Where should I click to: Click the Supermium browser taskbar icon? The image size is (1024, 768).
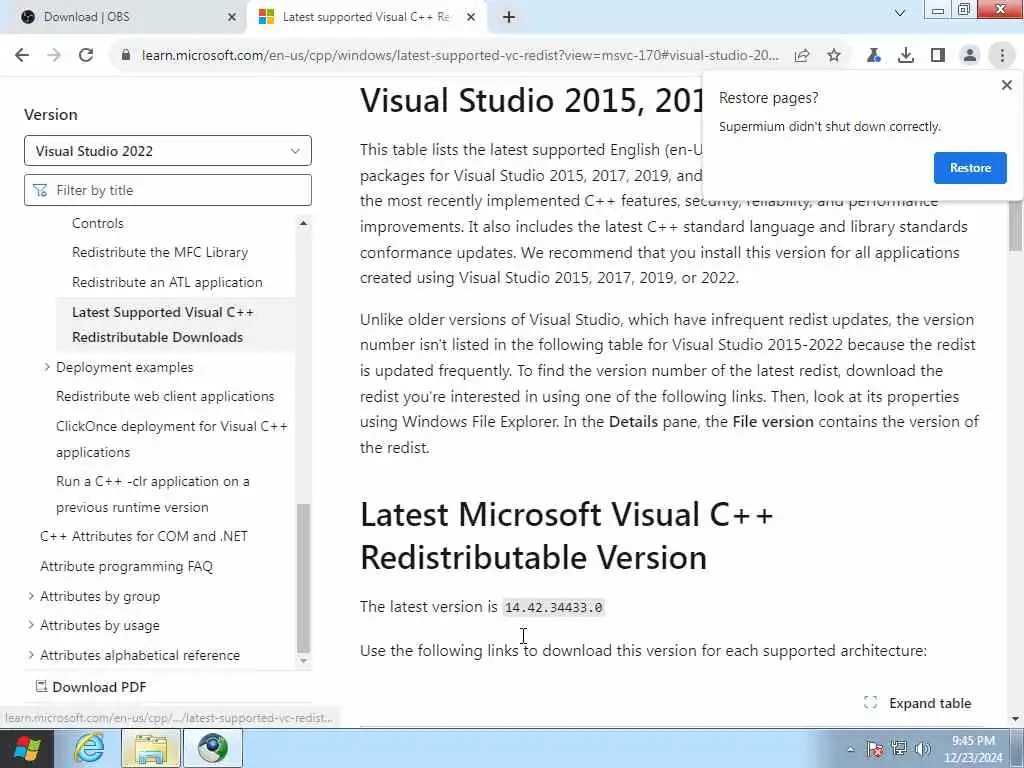point(213,748)
